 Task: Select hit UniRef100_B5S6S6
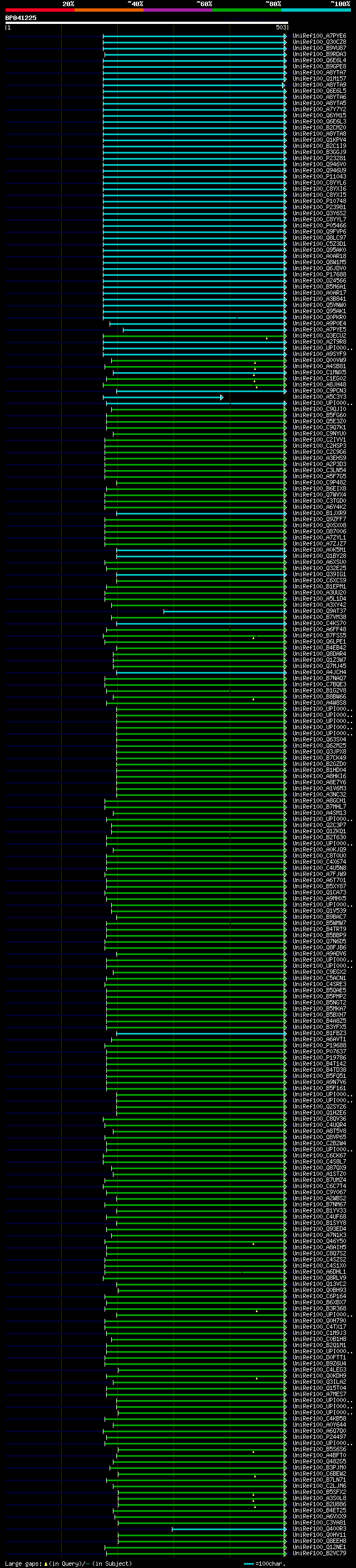319,1449
